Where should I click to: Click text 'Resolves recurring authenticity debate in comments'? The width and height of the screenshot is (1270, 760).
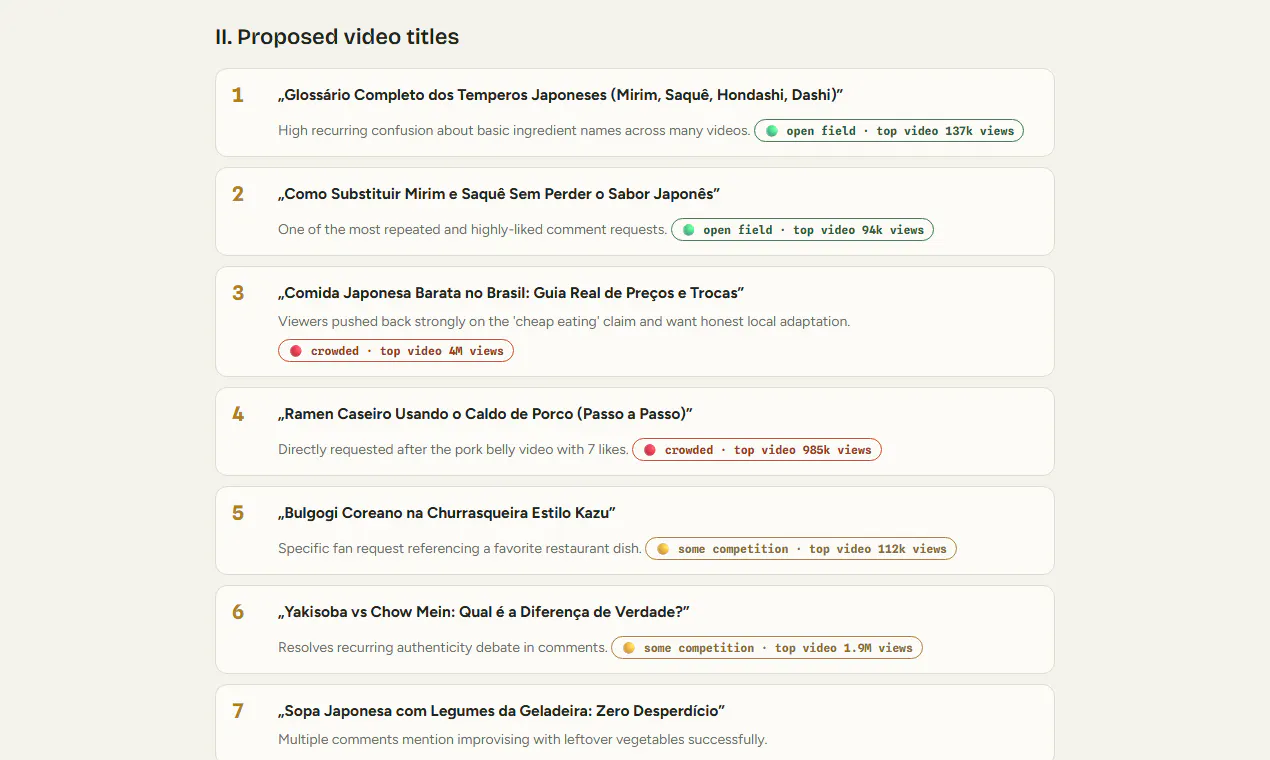tap(443, 648)
